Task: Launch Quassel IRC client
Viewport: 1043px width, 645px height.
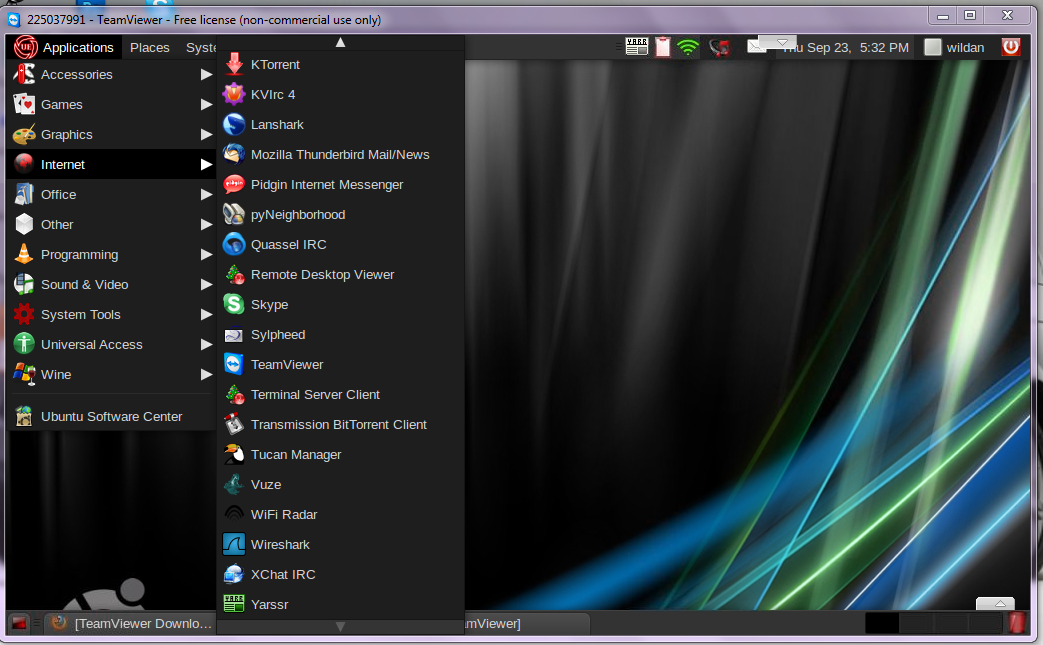Action: pyautogui.click(x=340, y=244)
